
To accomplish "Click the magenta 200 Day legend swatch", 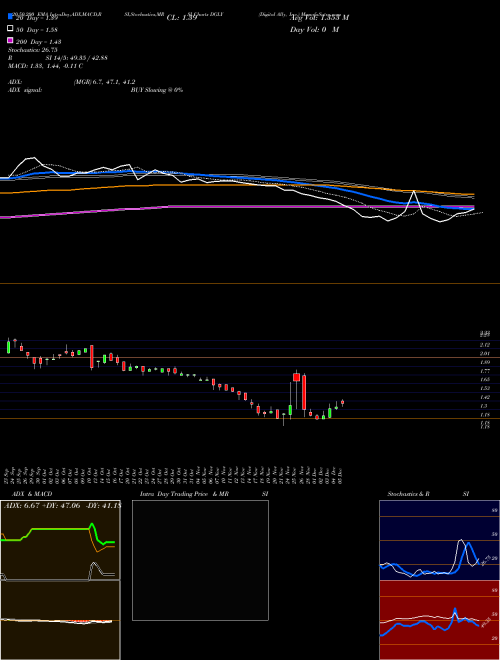I will click(10, 40).
